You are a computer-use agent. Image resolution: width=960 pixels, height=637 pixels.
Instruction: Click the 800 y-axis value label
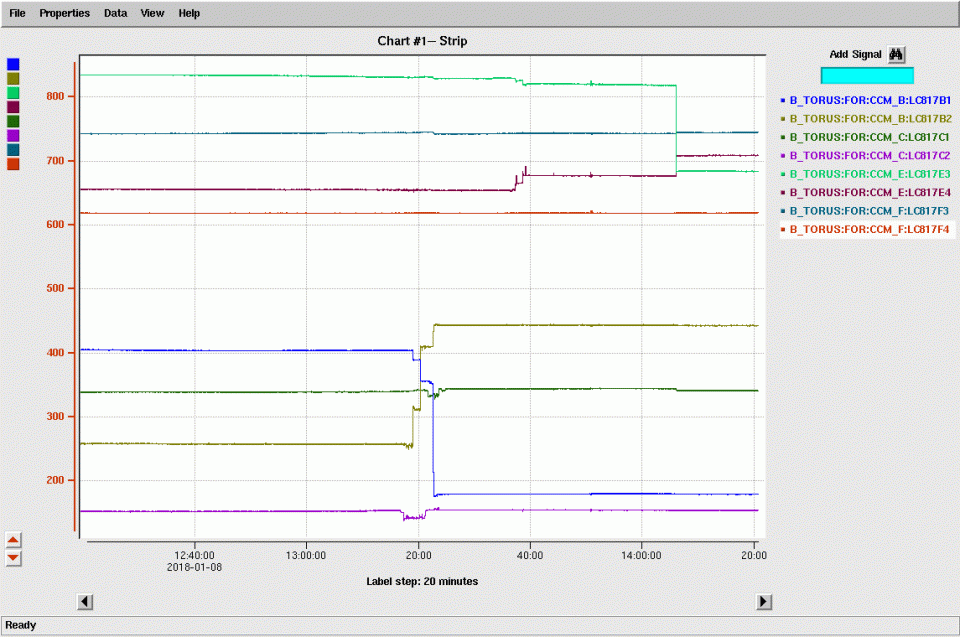click(55, 96)
